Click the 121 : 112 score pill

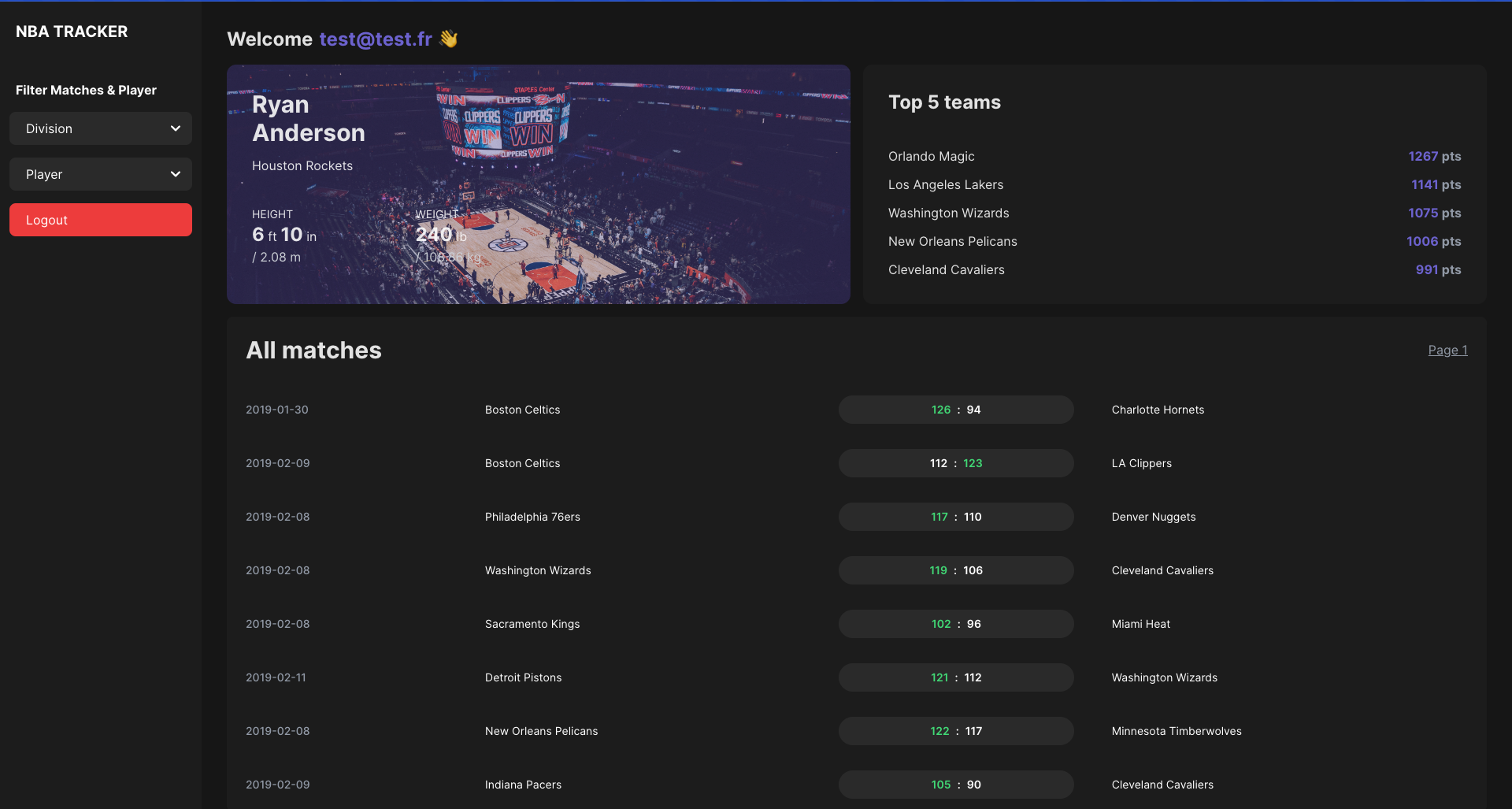pos(956,677)
